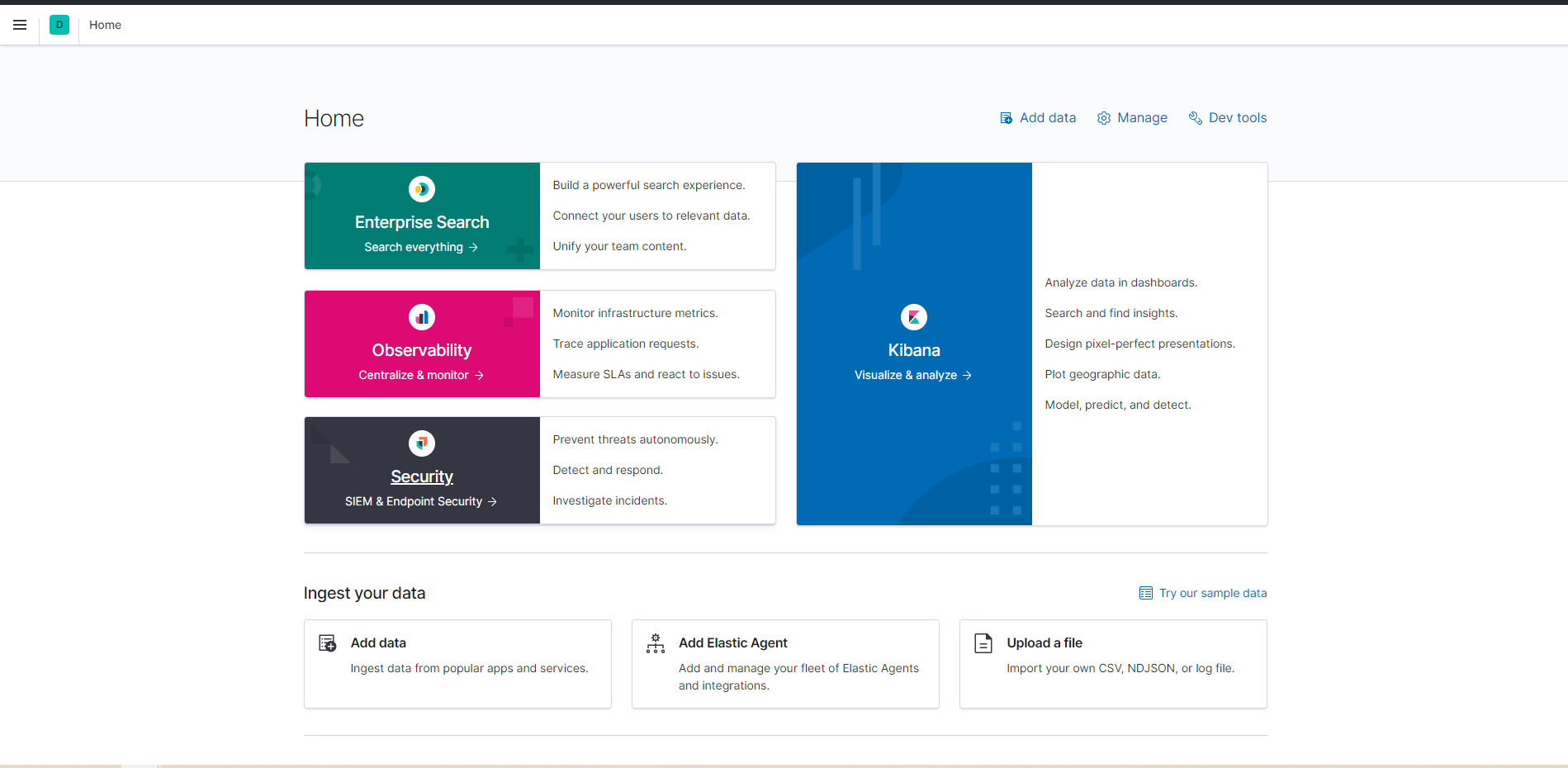Click the Kibana logo icon
The height and width of the screenshot is (768, 1568).
pos(913,316)
